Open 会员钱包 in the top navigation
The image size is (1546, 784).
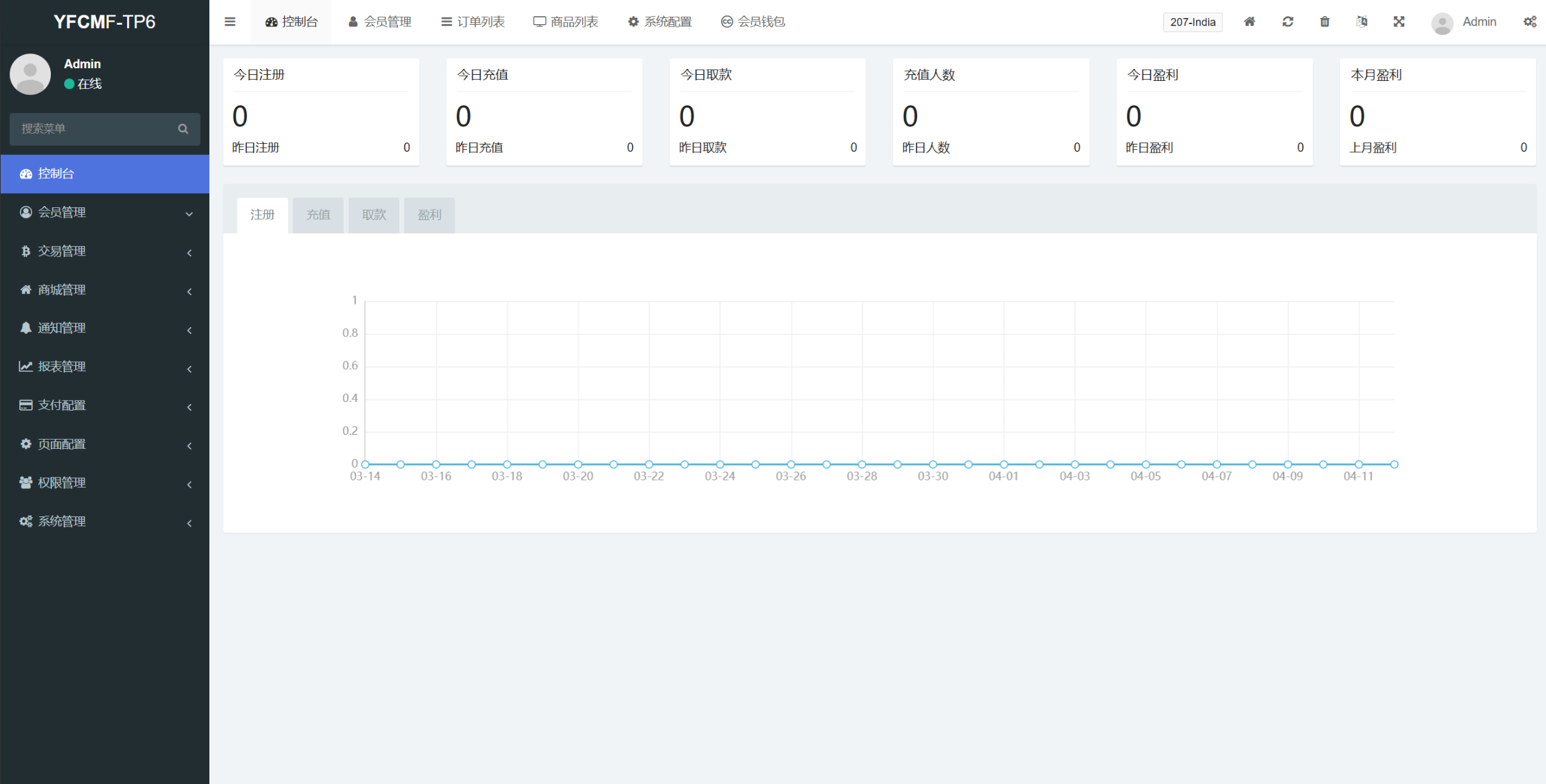753,22
